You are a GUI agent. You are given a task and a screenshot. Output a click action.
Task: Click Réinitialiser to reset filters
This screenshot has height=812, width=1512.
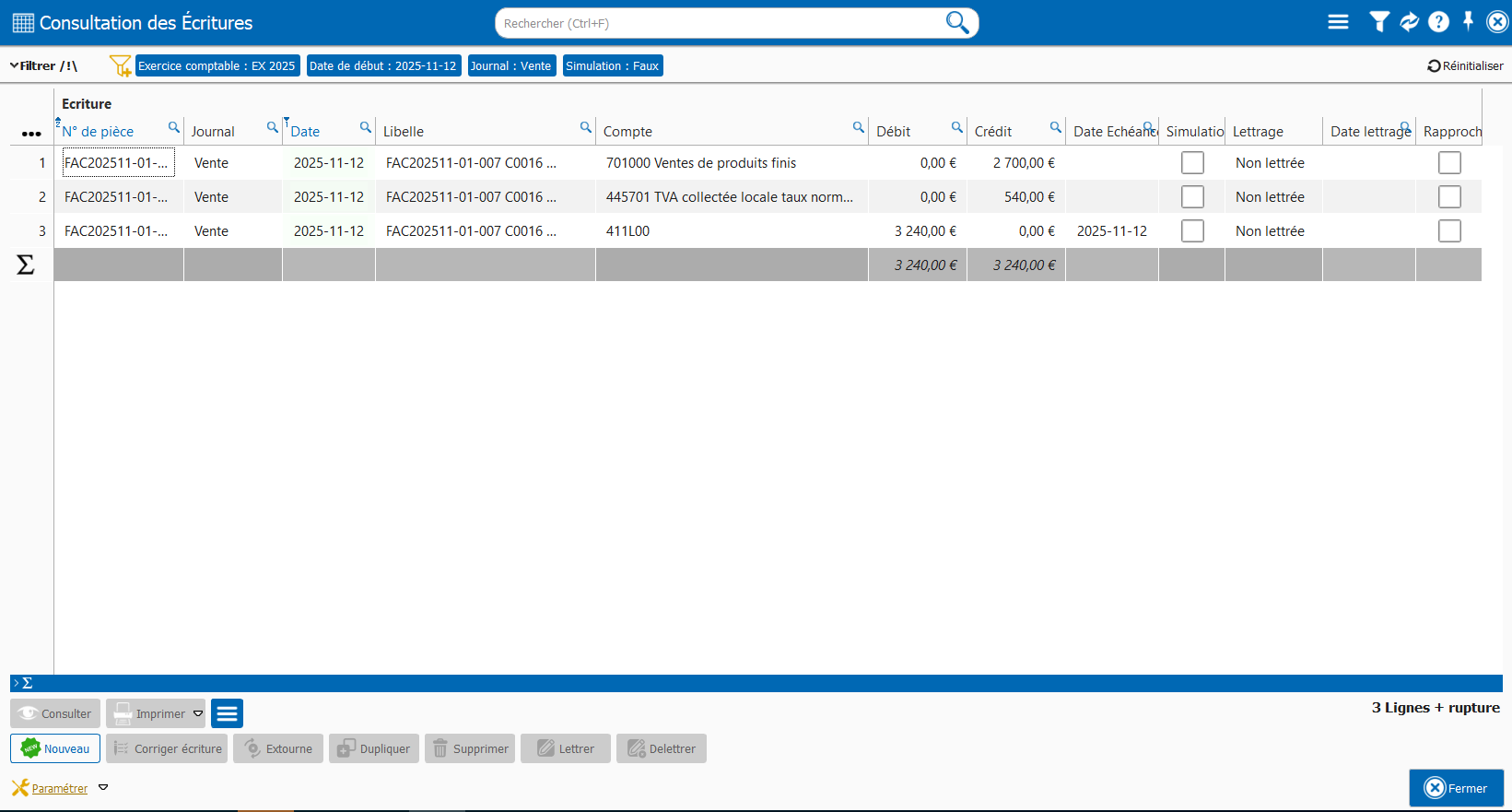pos(1465,65)
